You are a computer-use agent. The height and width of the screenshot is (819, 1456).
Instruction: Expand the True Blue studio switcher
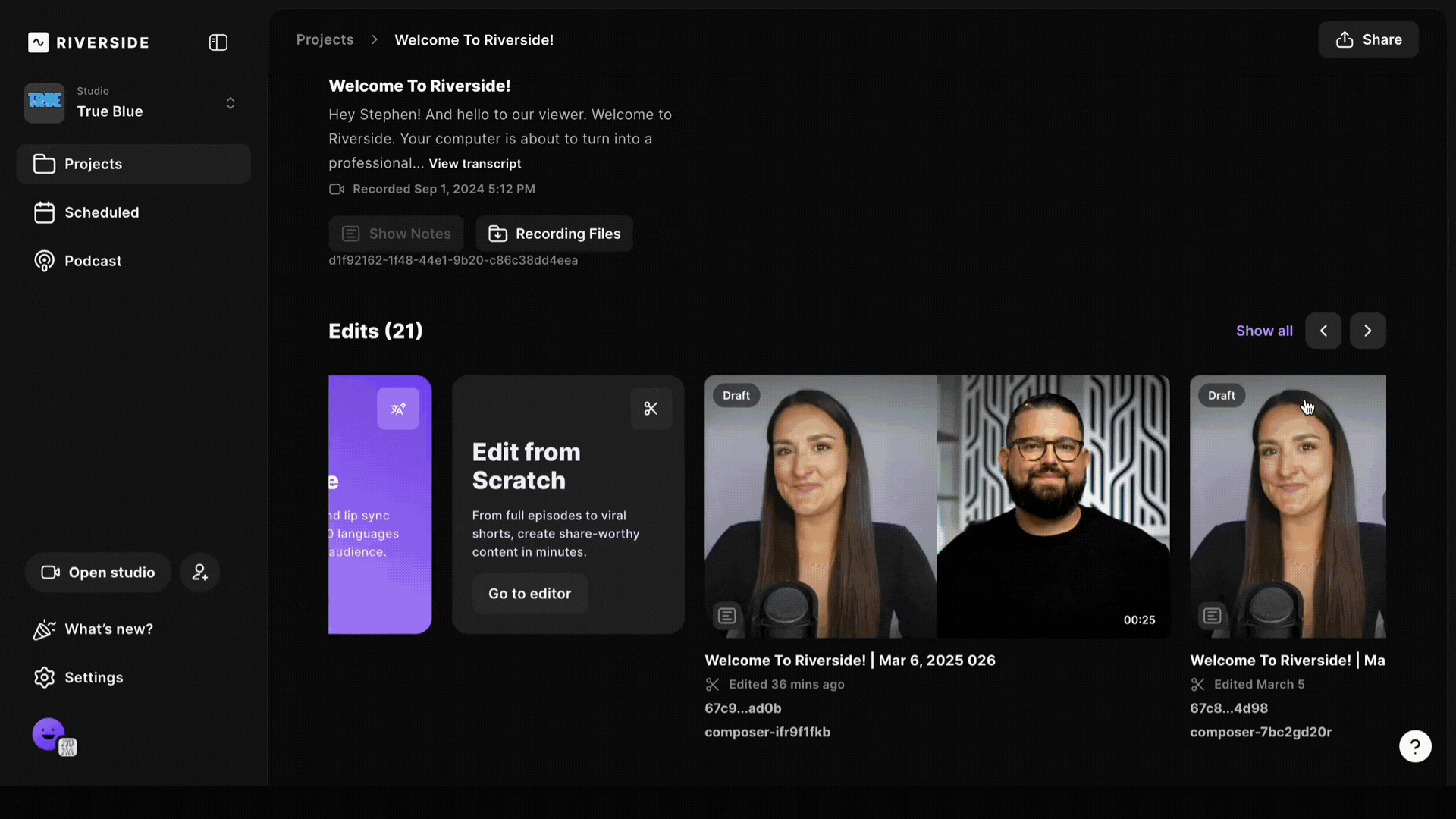point(230,103)
